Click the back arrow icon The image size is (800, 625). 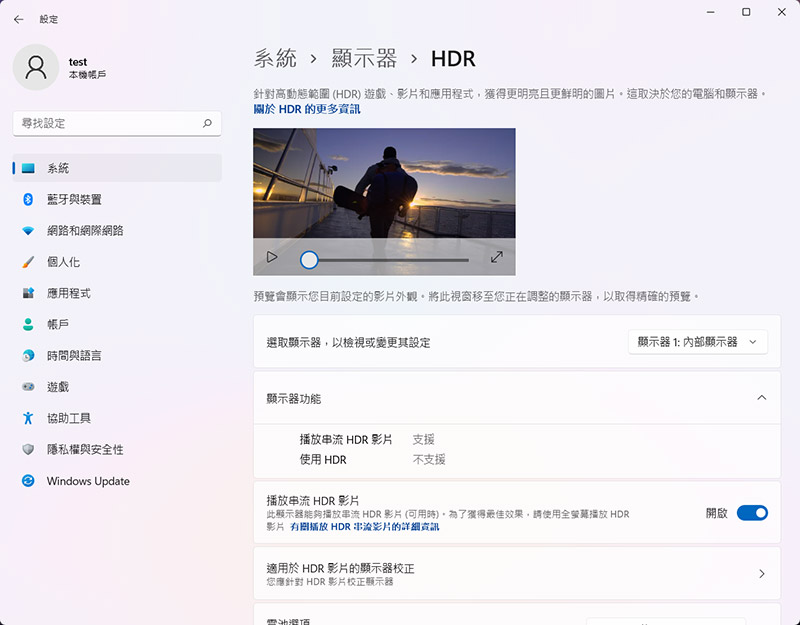[x=19, y=19]
